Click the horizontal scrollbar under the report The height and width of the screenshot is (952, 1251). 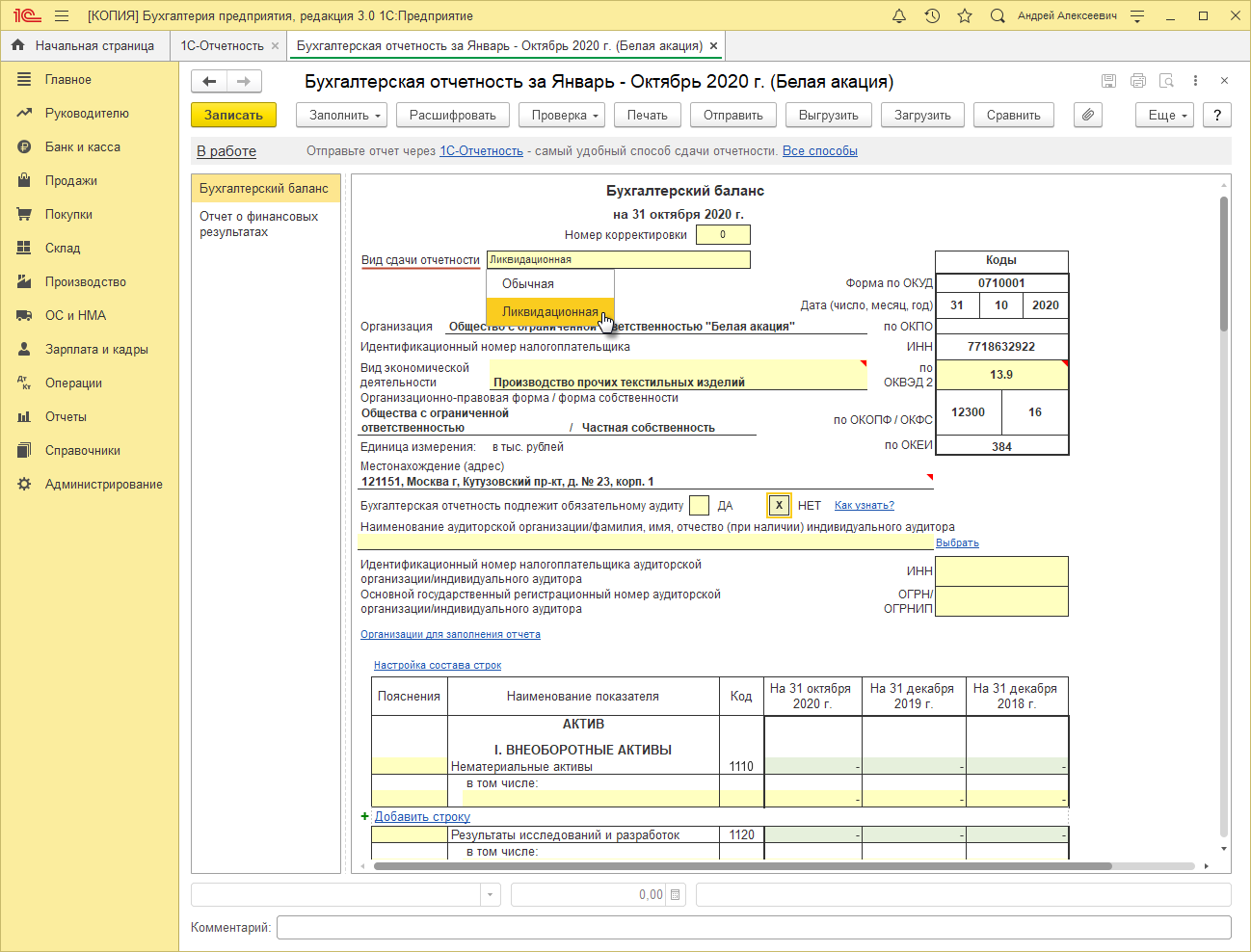click(742, 866)
